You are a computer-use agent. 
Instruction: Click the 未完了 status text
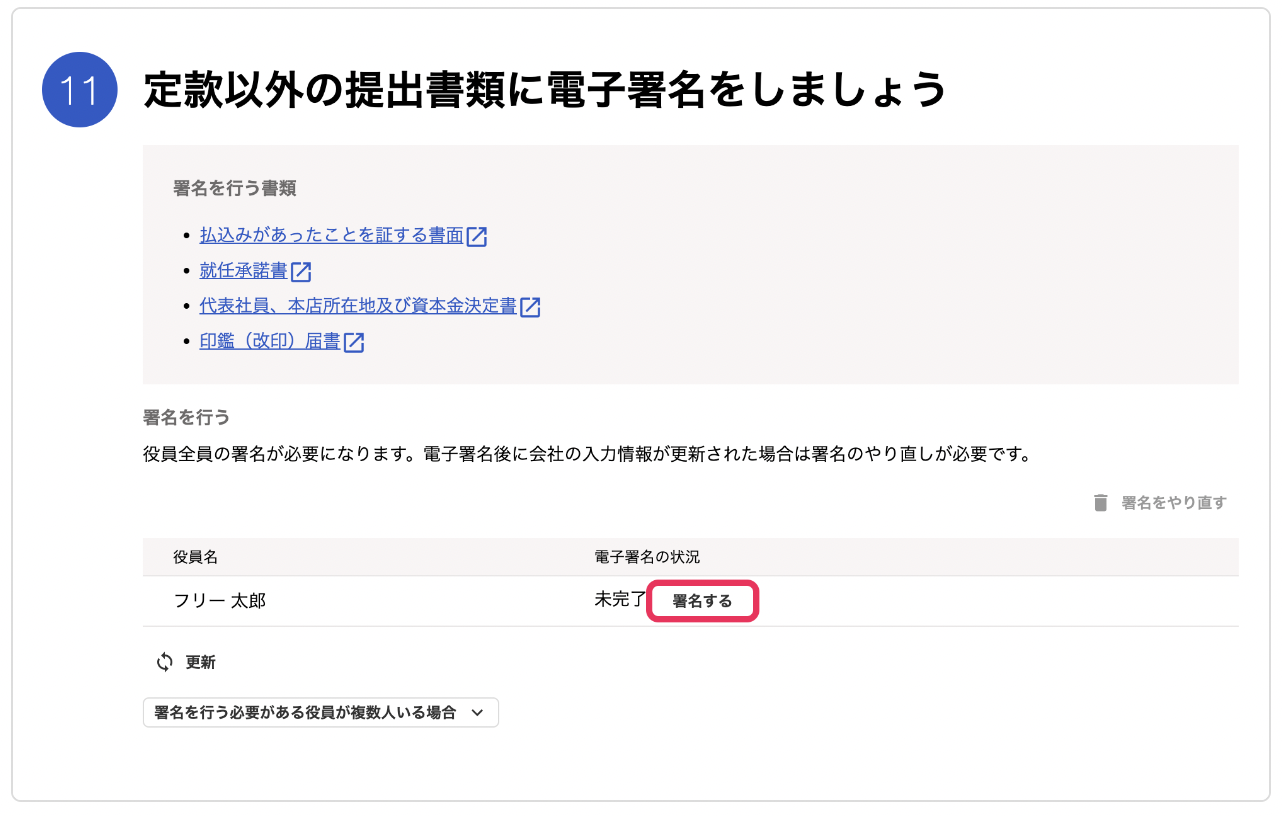point(620,600)
